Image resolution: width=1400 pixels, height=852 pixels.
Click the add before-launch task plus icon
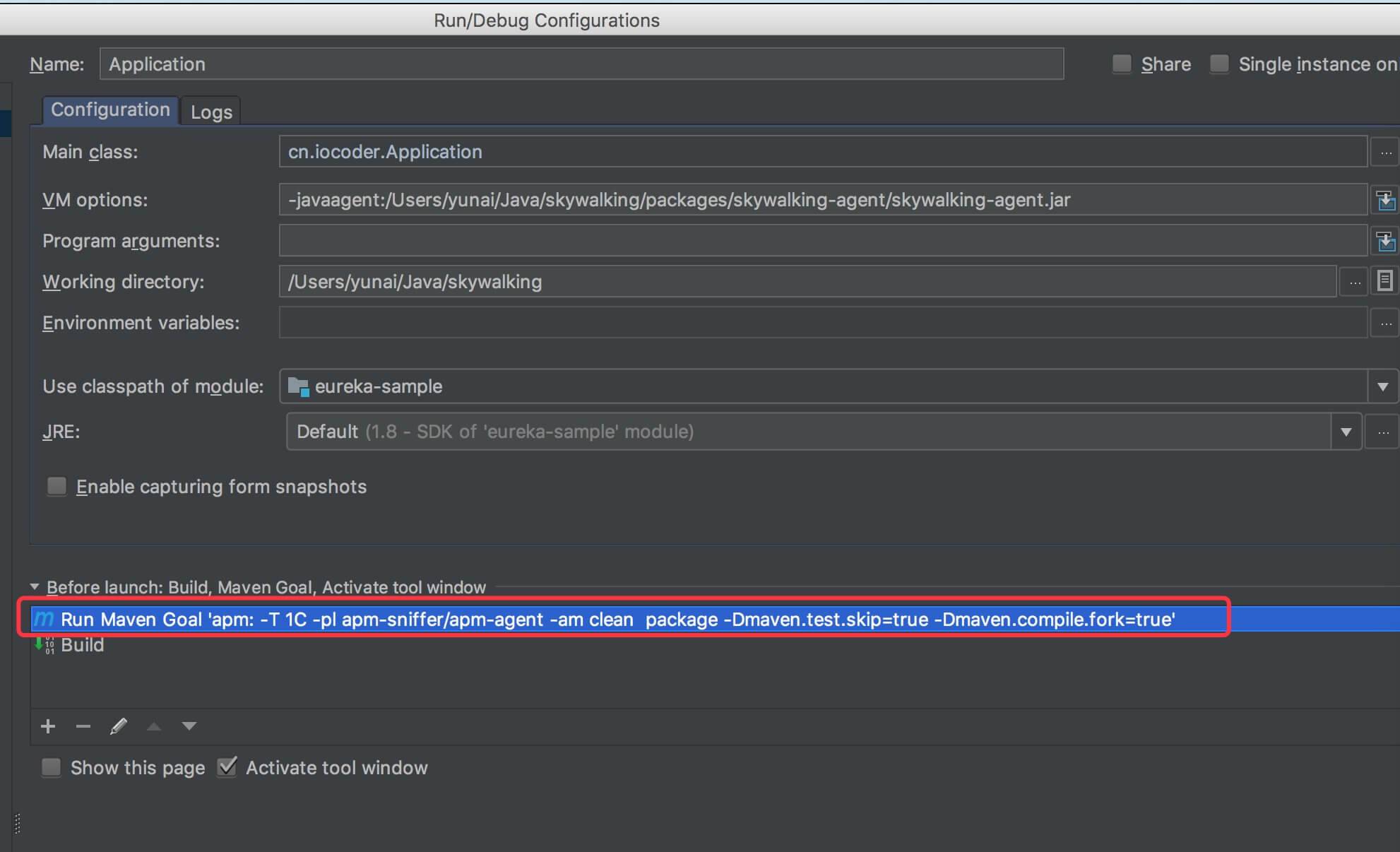[48, 726]
